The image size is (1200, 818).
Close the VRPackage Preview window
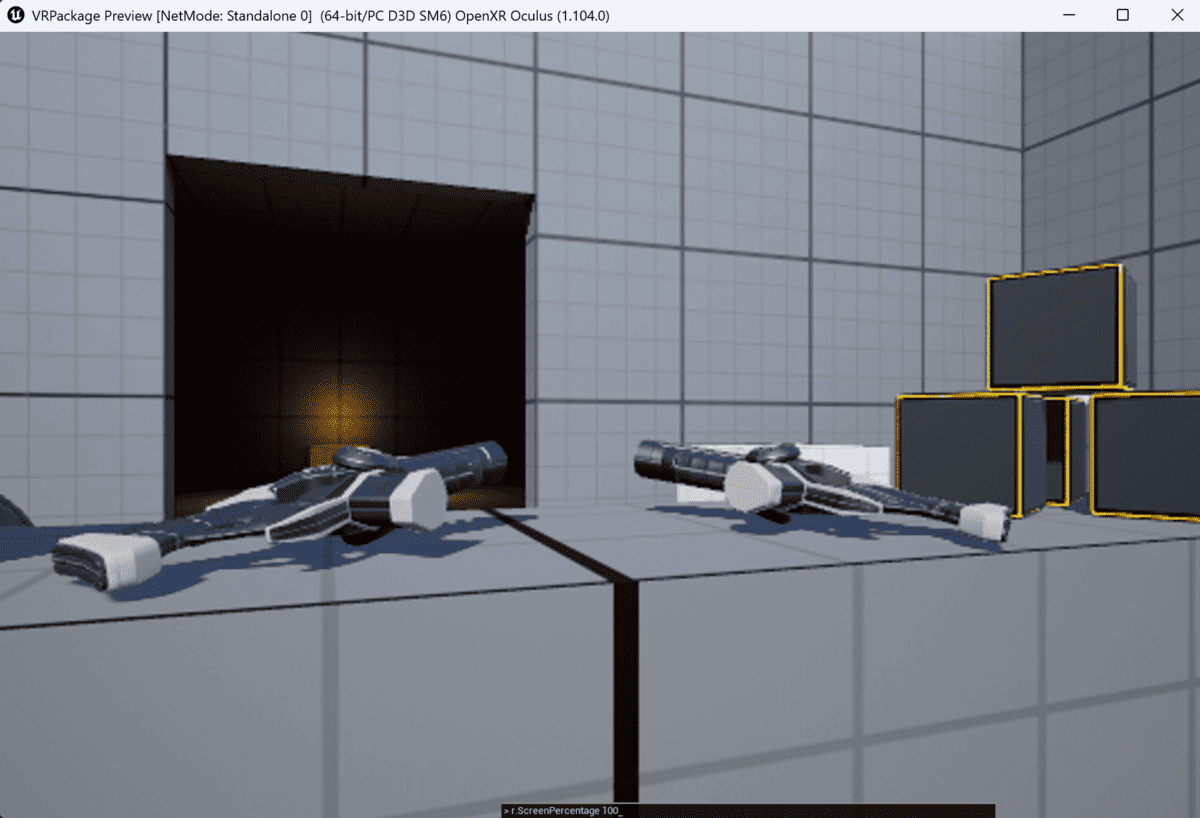point(1176,15)
